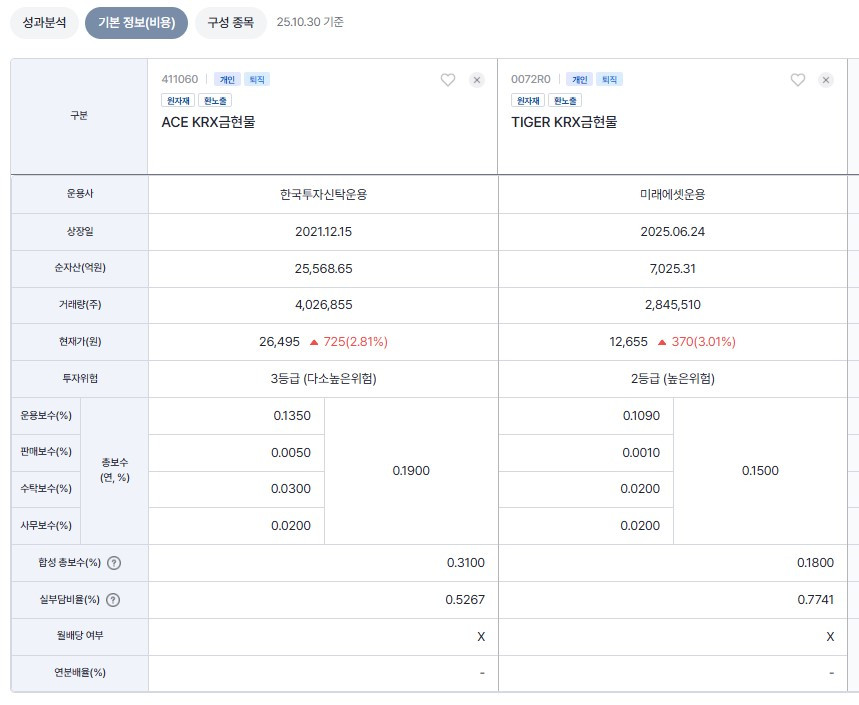Select 한국투자신탁운용 cell
Screen dimensions: 859x705
click(x=323, y=194)
